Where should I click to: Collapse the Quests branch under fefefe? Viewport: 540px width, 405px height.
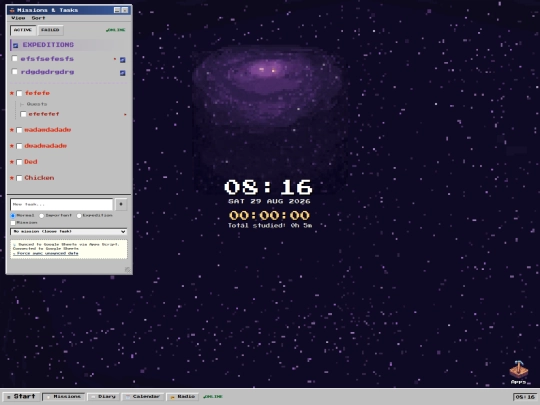(22, 104)
